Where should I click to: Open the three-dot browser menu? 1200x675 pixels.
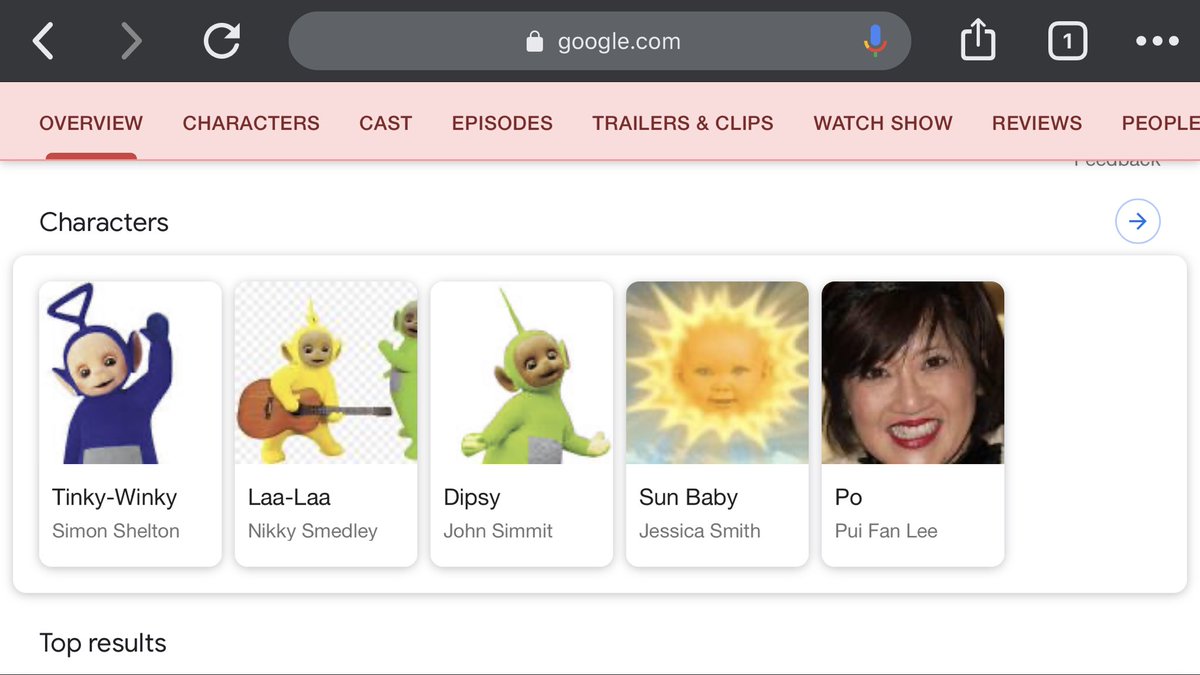pyautogui.click(x=1157, y=41)
